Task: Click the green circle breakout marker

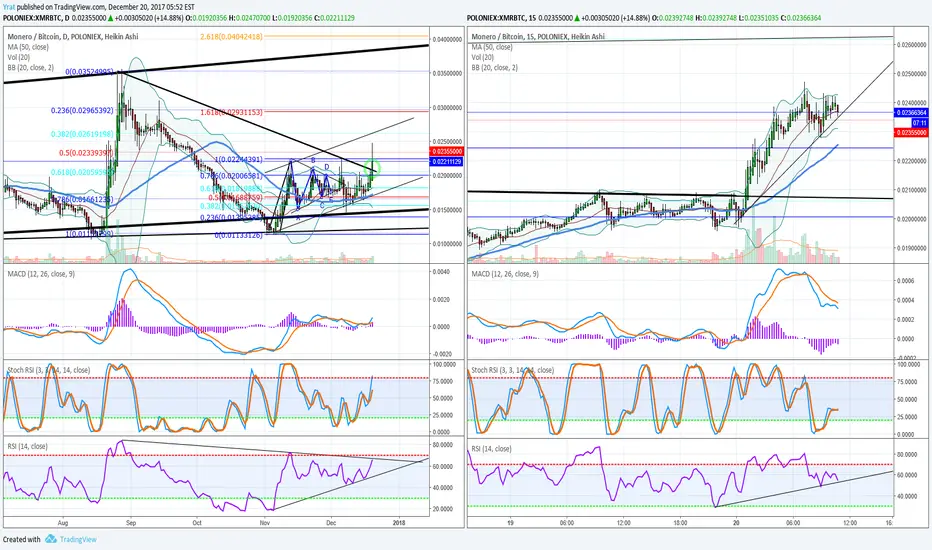Action: [374, 167]
